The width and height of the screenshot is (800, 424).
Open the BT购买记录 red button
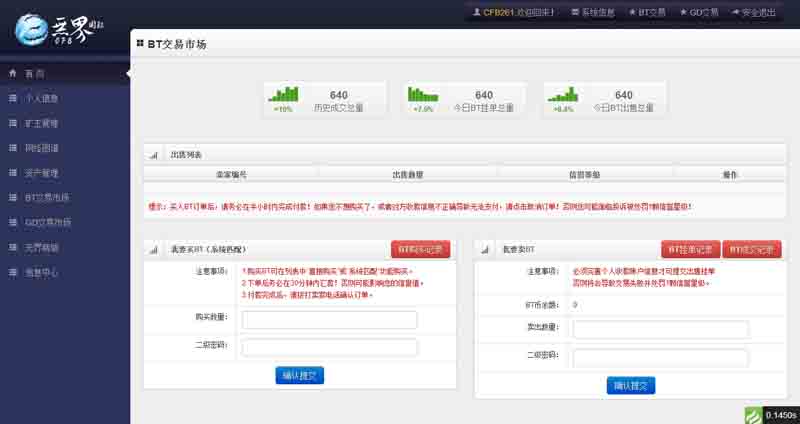pyautogui.click(x=421, y=250)
